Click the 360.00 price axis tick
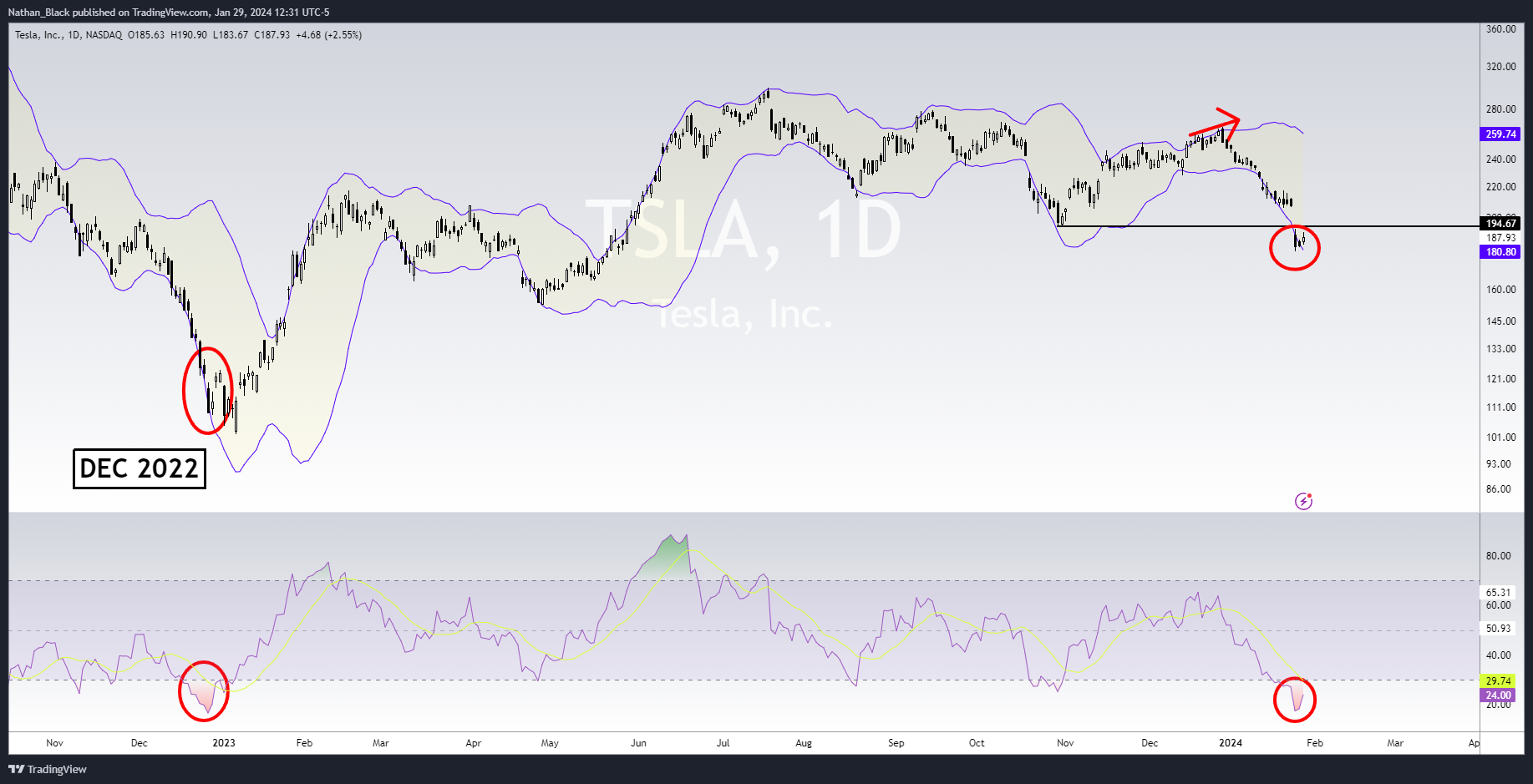This screenshot has height=784, width=1533. click(x=1500, y=29)
